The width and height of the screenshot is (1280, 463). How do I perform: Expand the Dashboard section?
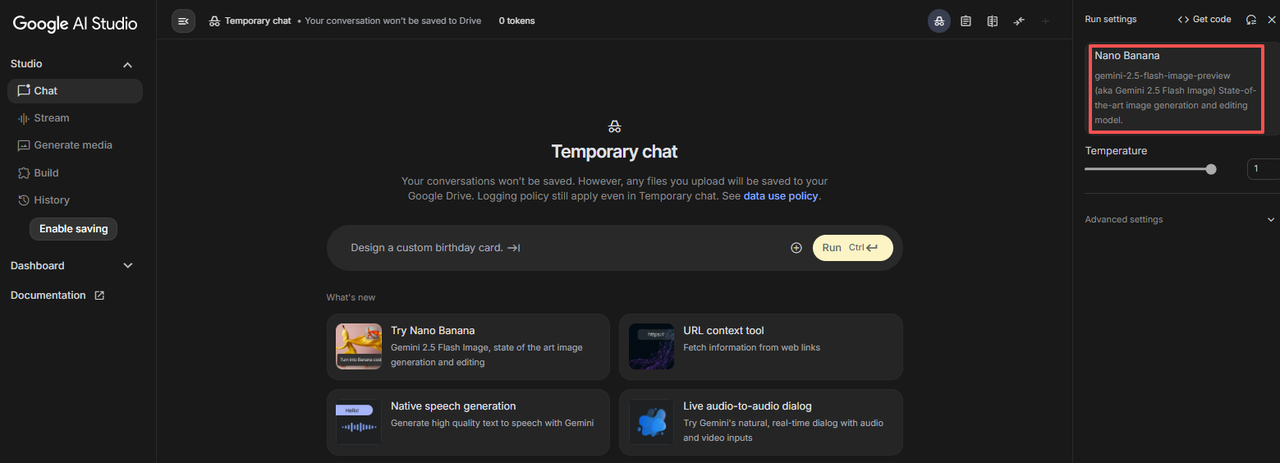(127, 266)
